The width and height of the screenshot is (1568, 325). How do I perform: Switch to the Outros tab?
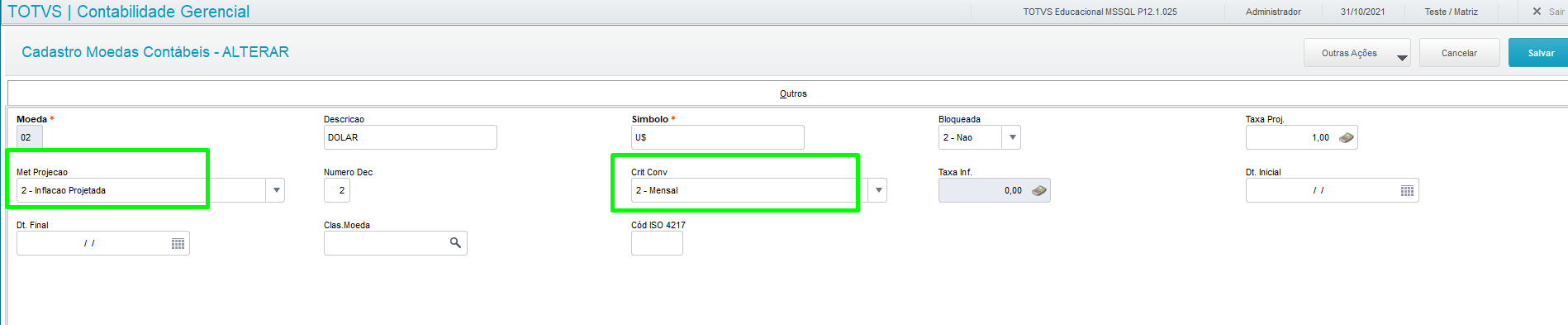click(793, 93)
